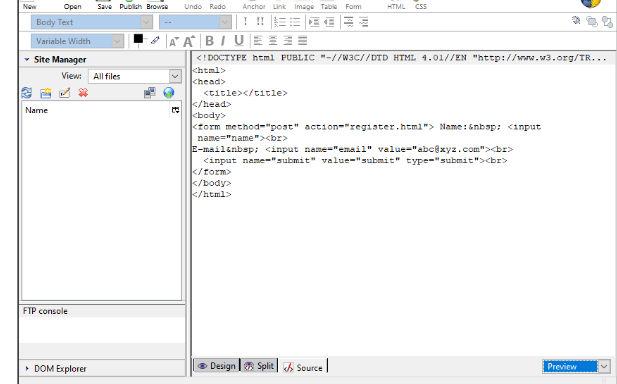Click the Link toolbar button
The height and width of the screenshot is (384, 617).
pos(279,6)
